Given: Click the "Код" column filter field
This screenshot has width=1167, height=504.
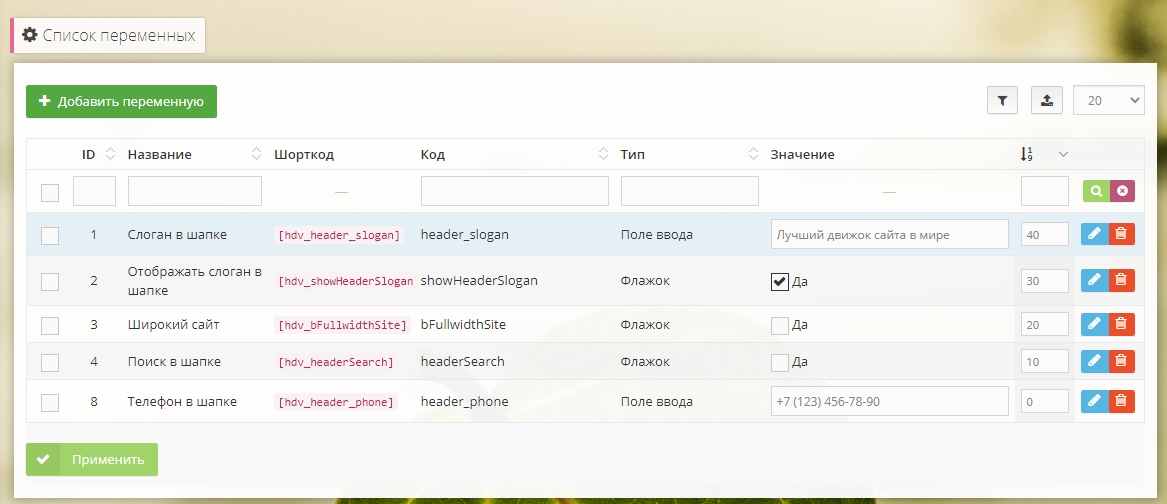Looking at the screenshot, I should (514, 191).
